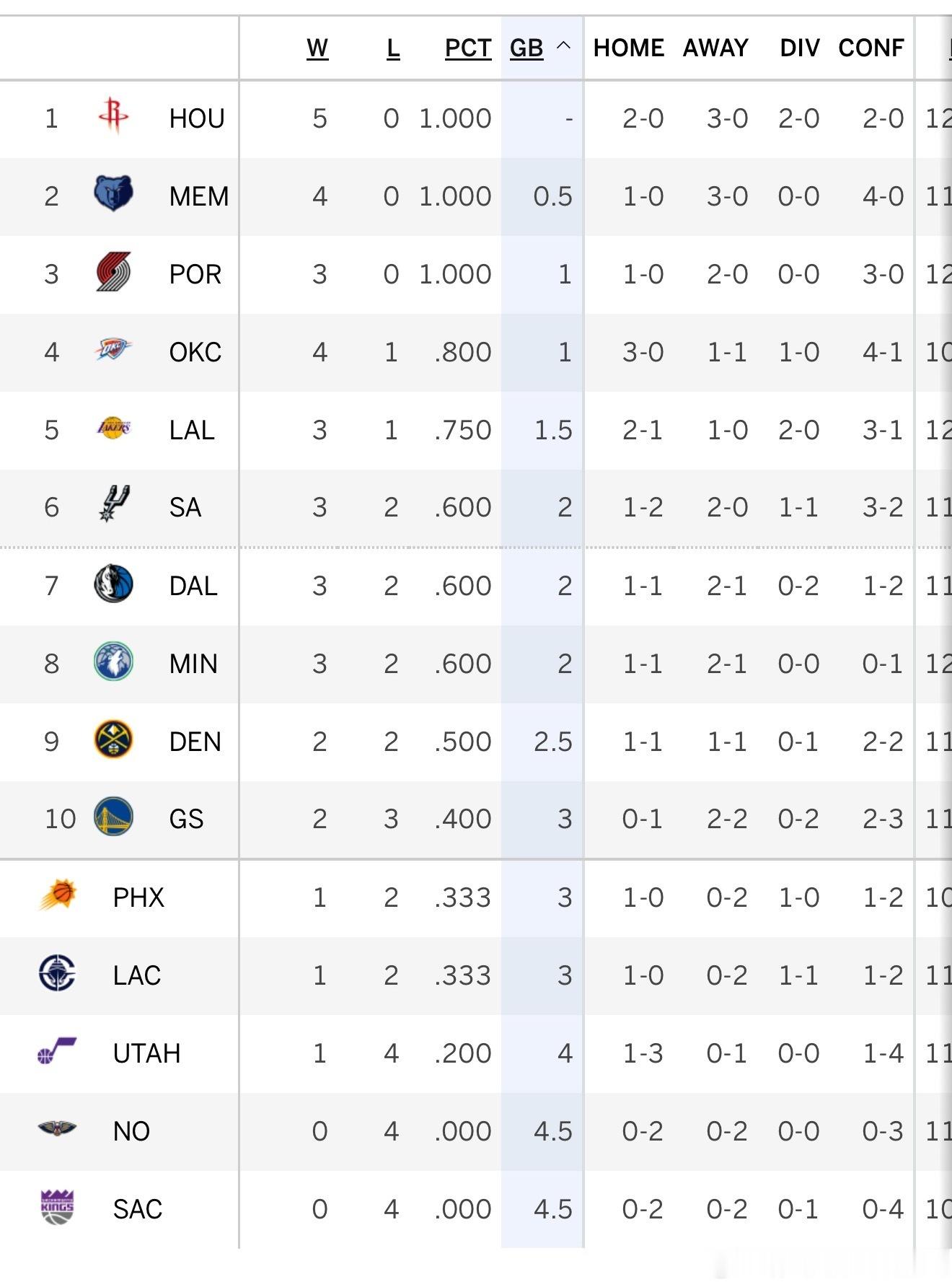
Task: Click the Timberwolves logo
Action: [x=113, y=662]
